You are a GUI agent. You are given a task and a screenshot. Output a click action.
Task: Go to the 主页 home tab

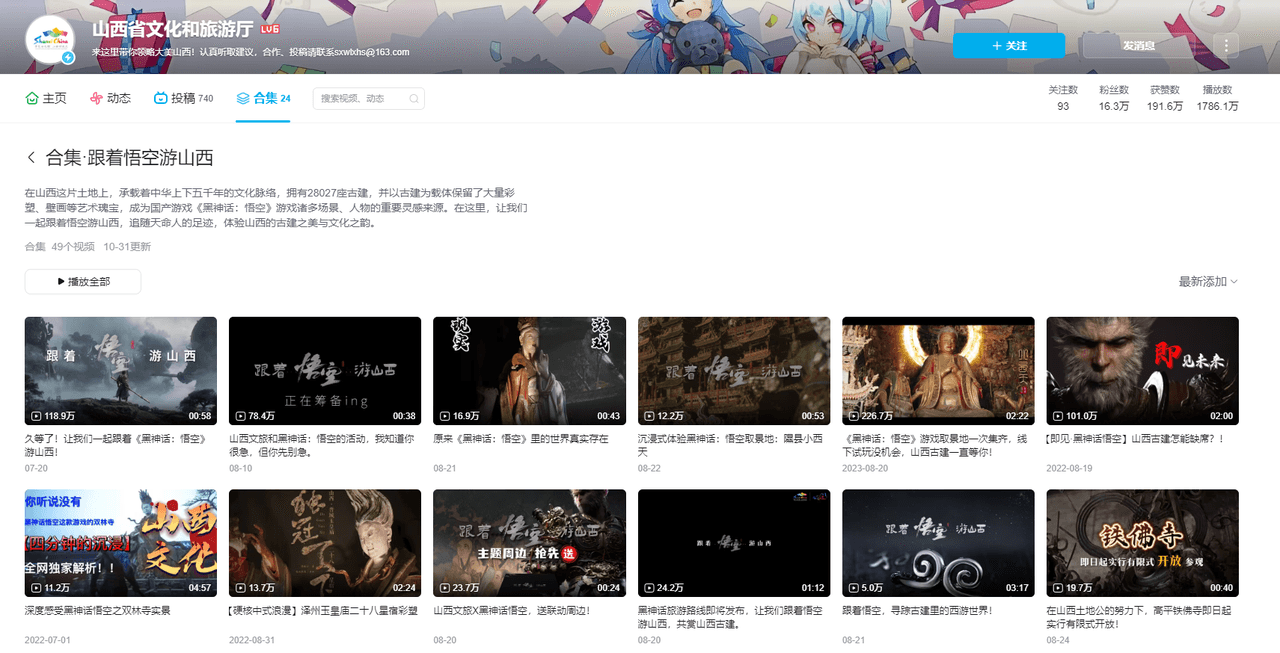click(46, 99)
